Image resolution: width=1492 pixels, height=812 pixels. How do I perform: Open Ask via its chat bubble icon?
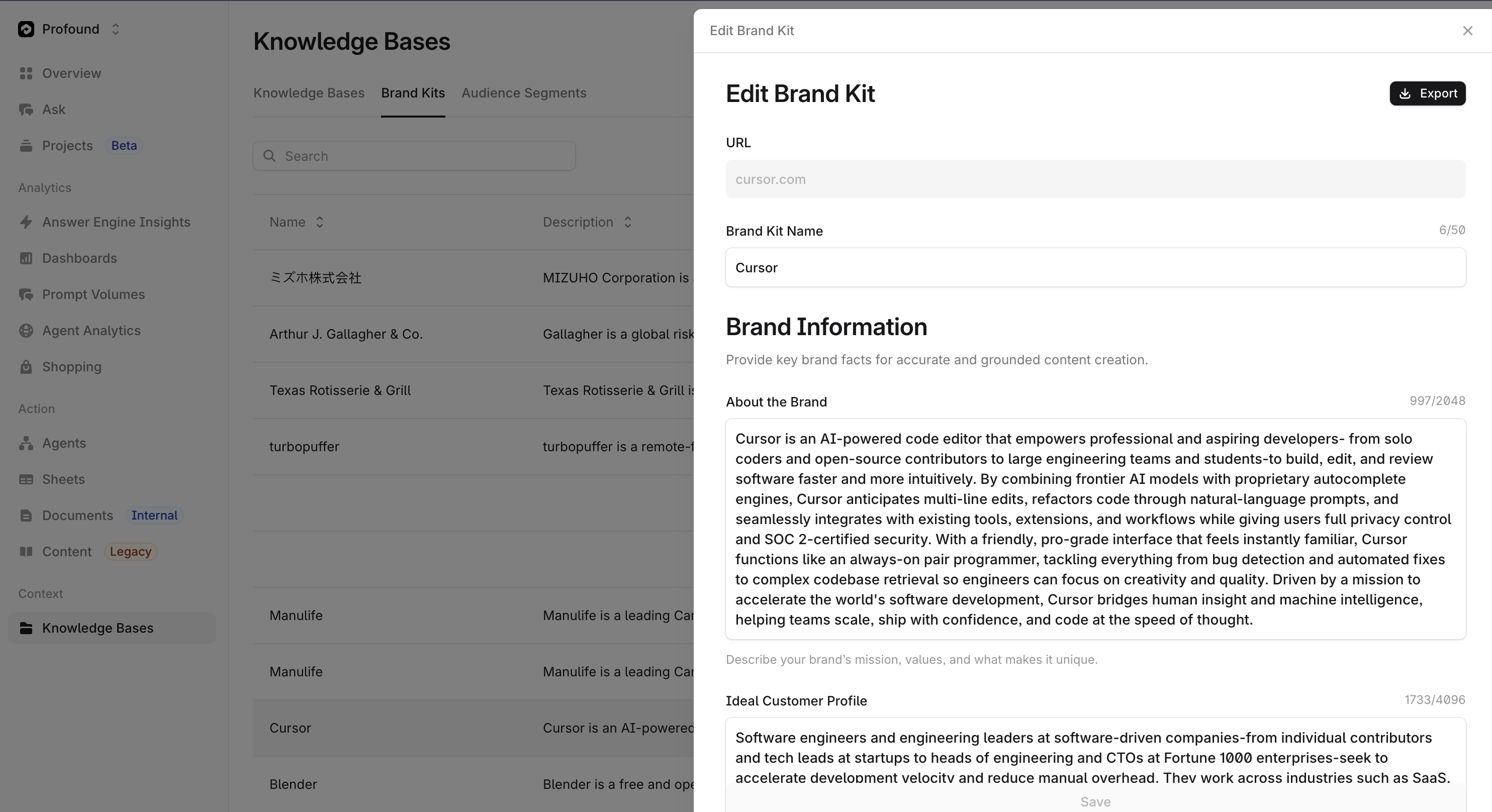point(26,110)
